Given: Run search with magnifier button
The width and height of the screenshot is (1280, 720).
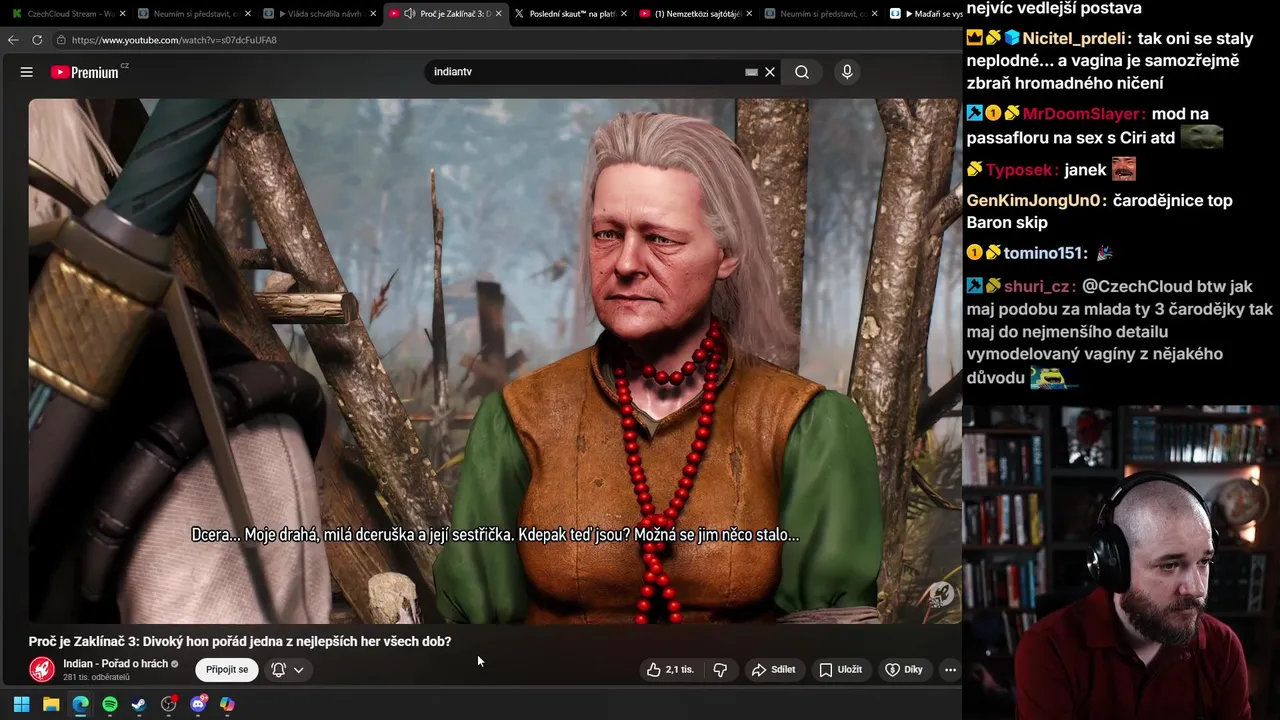Looking at the screenshot, I should point(802,72).
